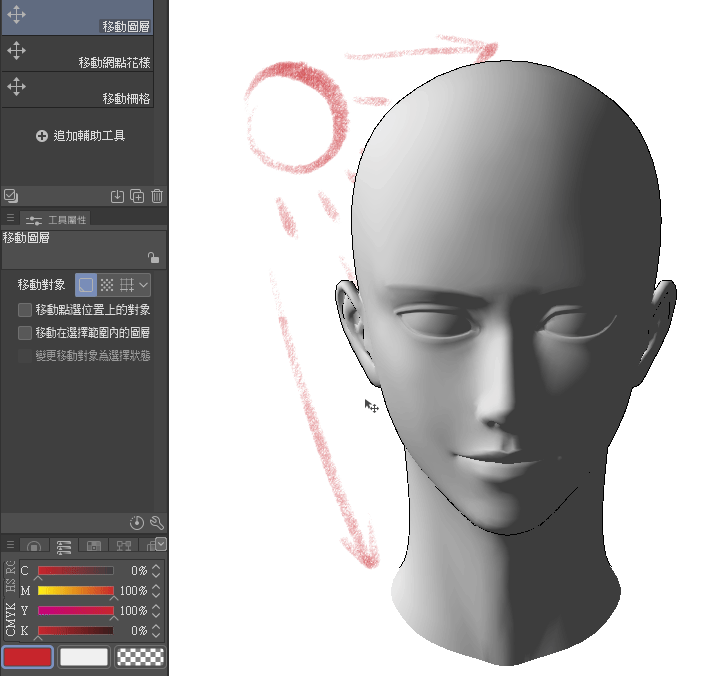Expand the color panel tab overflow dropdown

click(x=161, y=544)
